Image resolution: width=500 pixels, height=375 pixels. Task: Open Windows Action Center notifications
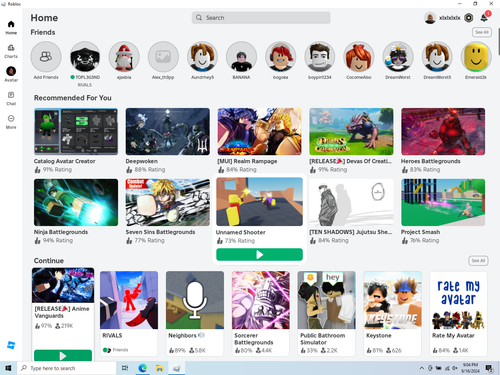tap(489, 368)
